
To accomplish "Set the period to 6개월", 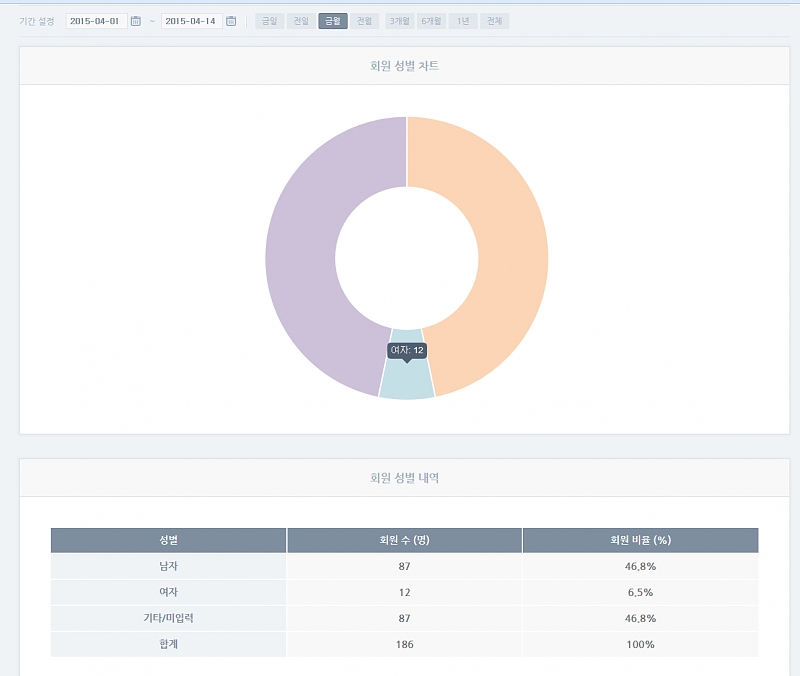I will coord(432,21).
